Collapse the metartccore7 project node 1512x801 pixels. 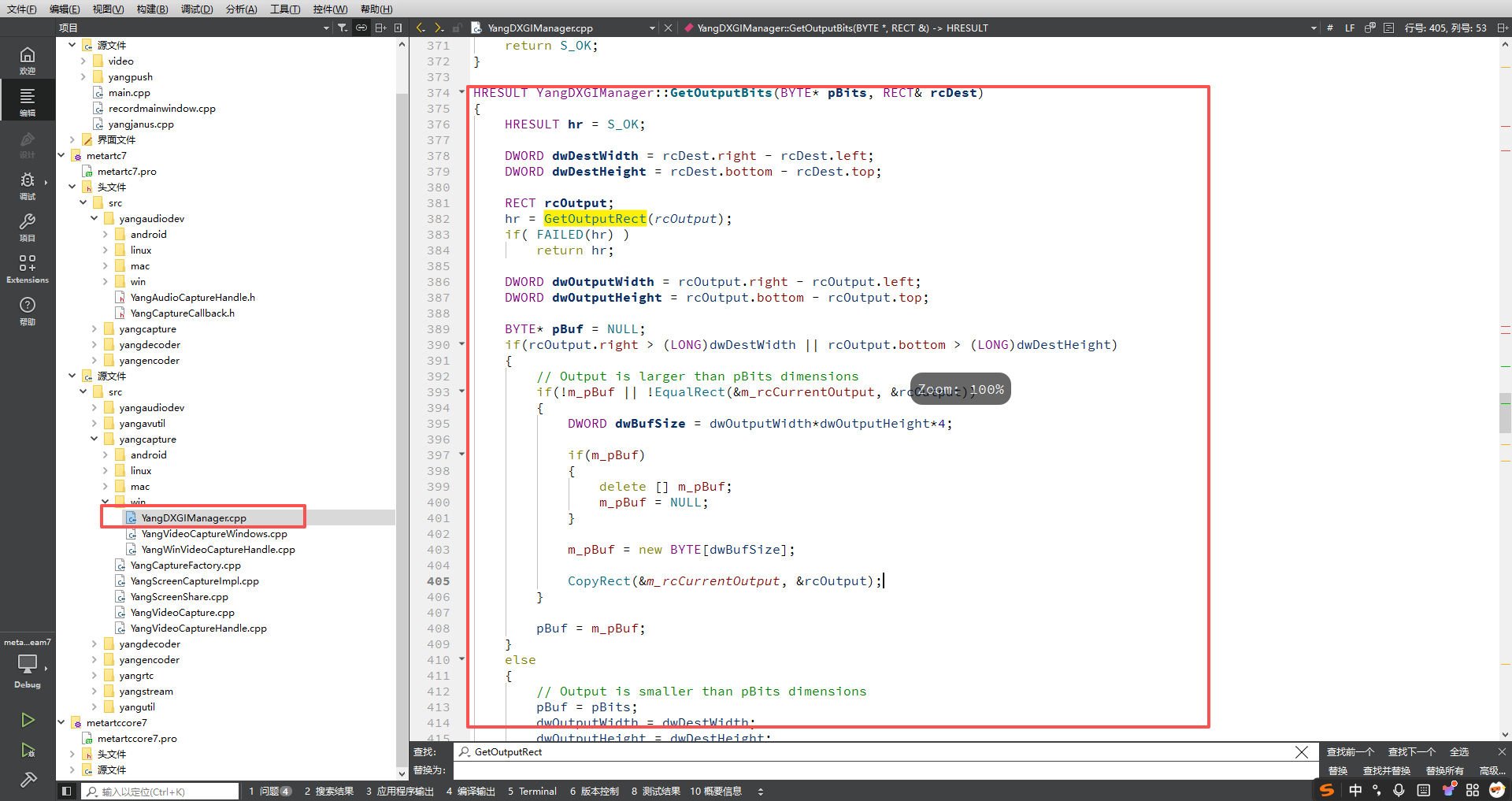tap(61, 722)
